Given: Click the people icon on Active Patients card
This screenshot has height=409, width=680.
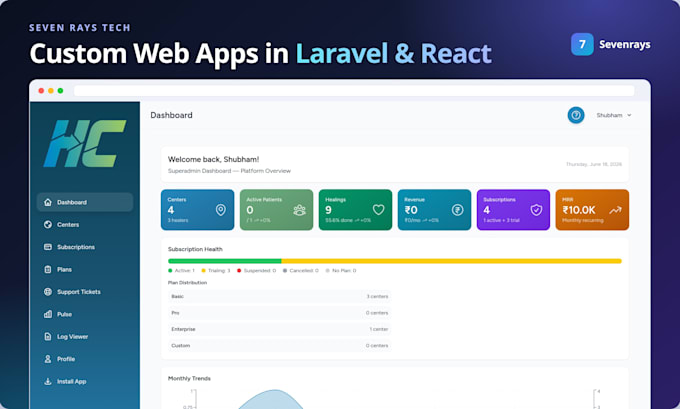Looking at the screenshot, I should pyautogui.click(x=299, y=210).
